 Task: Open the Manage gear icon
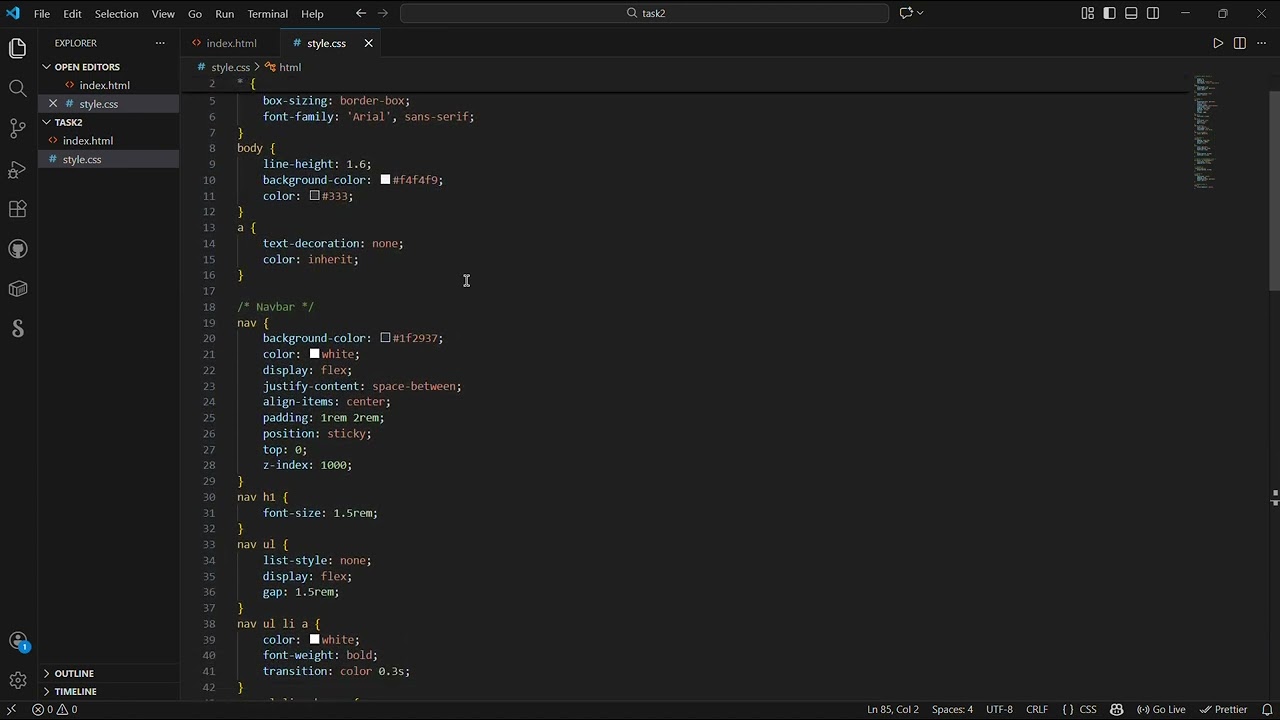coord(17,681)
